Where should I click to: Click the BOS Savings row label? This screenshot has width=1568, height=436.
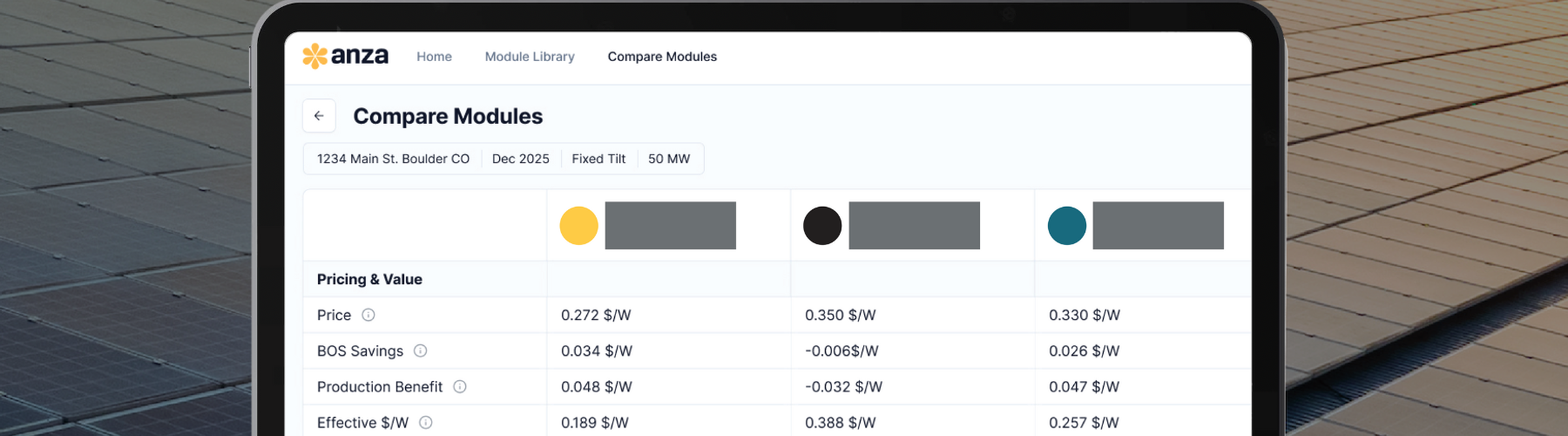click(x=360, y=351)
